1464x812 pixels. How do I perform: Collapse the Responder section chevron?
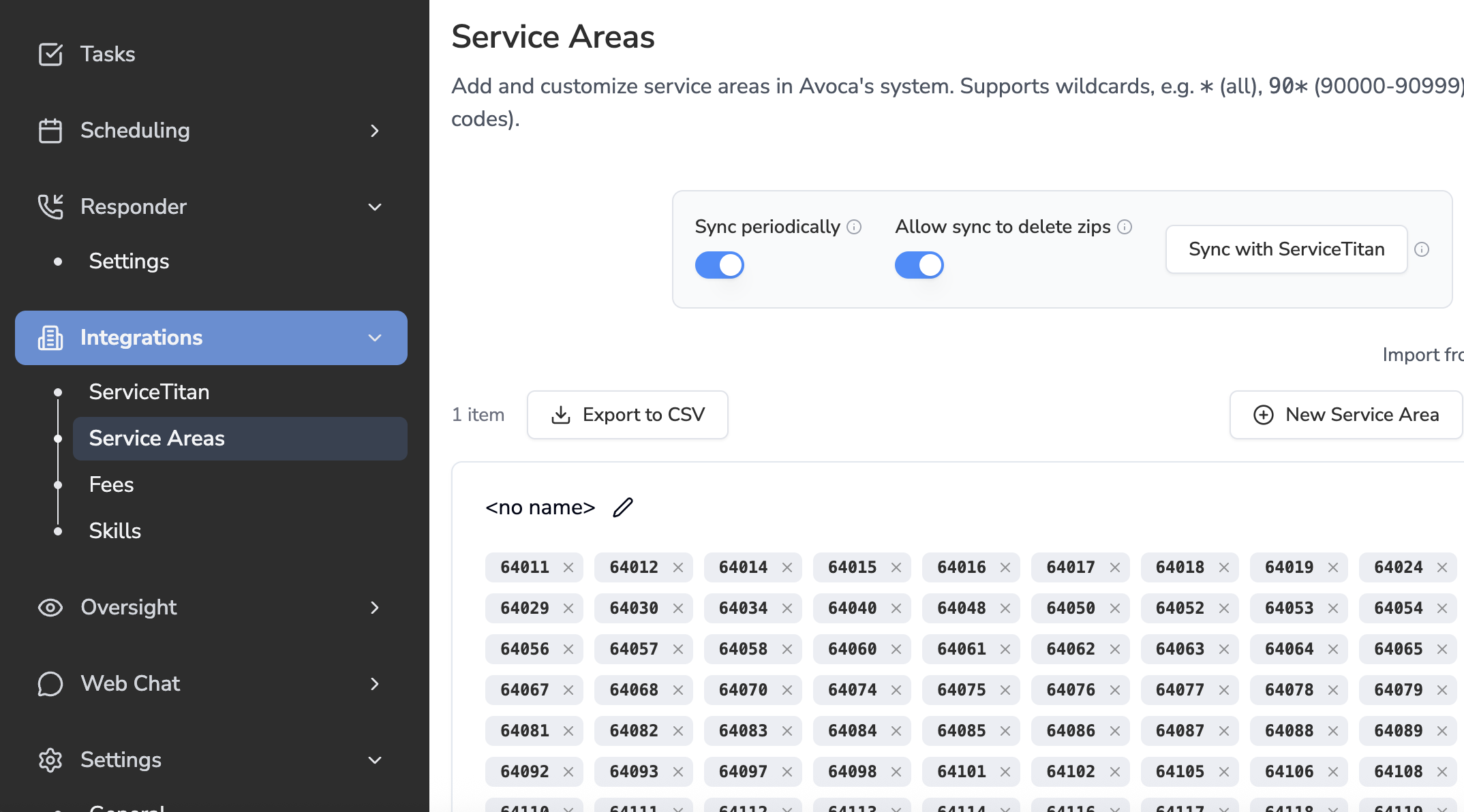374,206
